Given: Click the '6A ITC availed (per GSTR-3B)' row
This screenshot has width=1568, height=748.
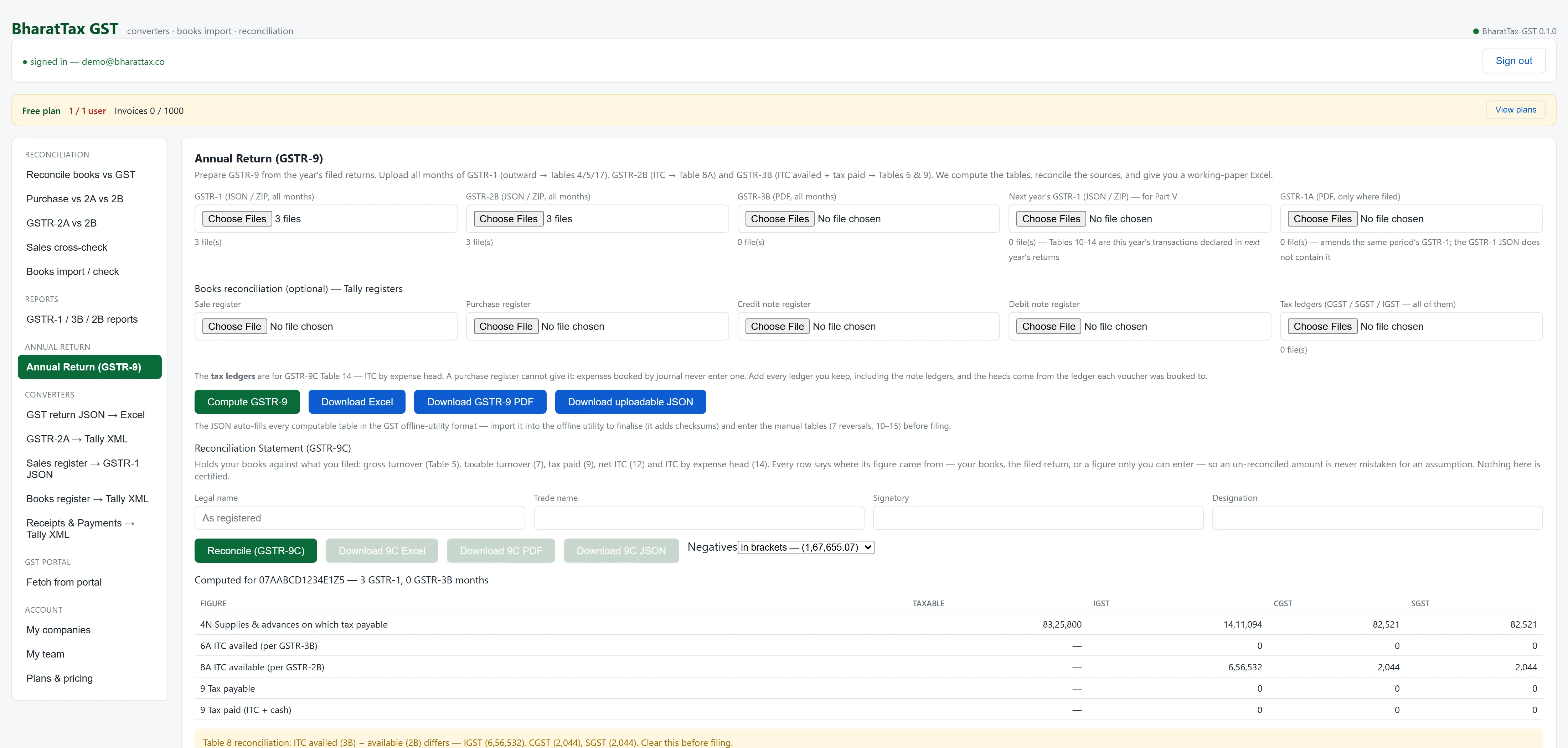Looking at the screenshot, I should coord(868,646).
